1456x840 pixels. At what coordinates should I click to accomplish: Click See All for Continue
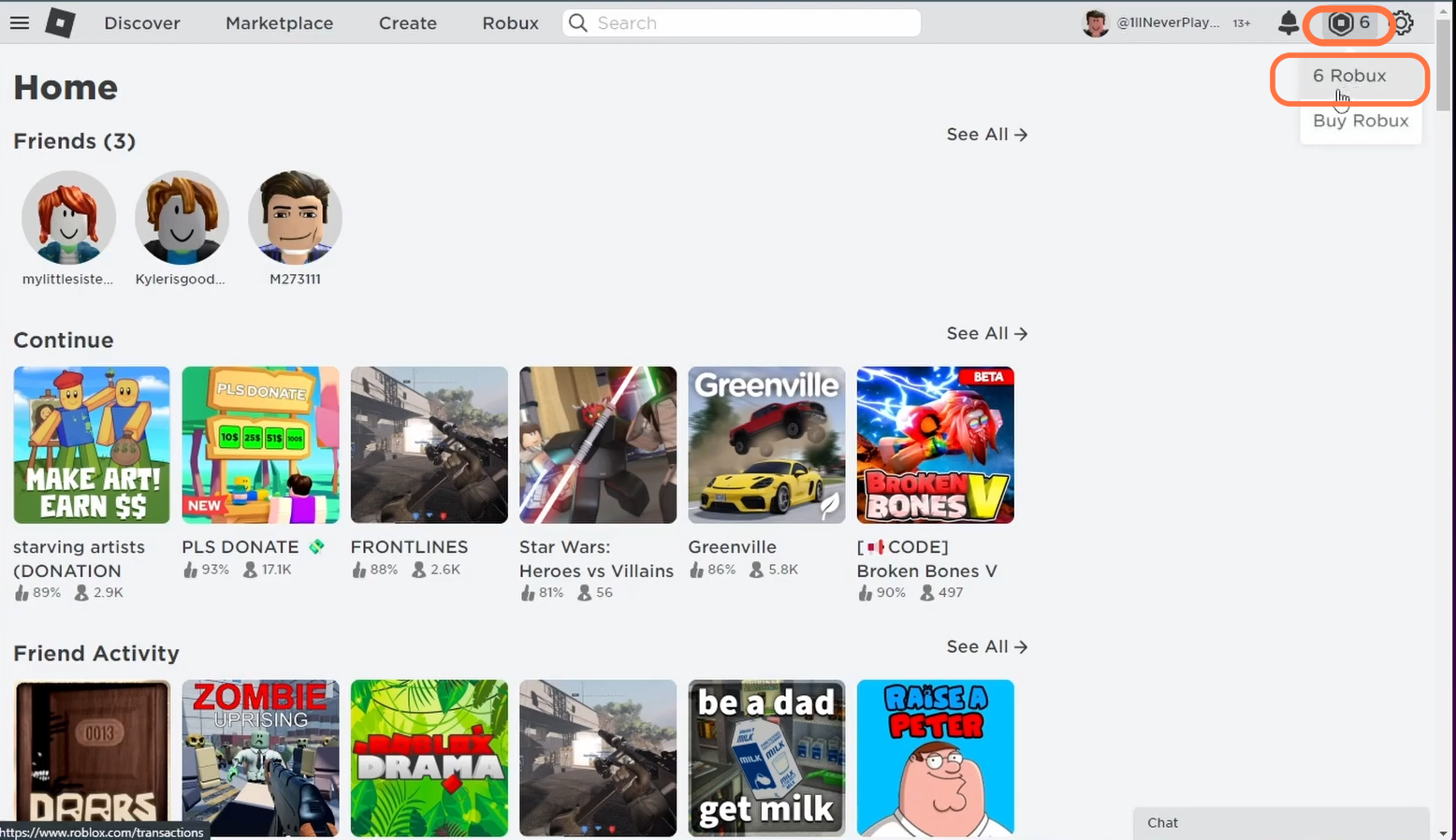pyautogui.click(x=986, y=333)
